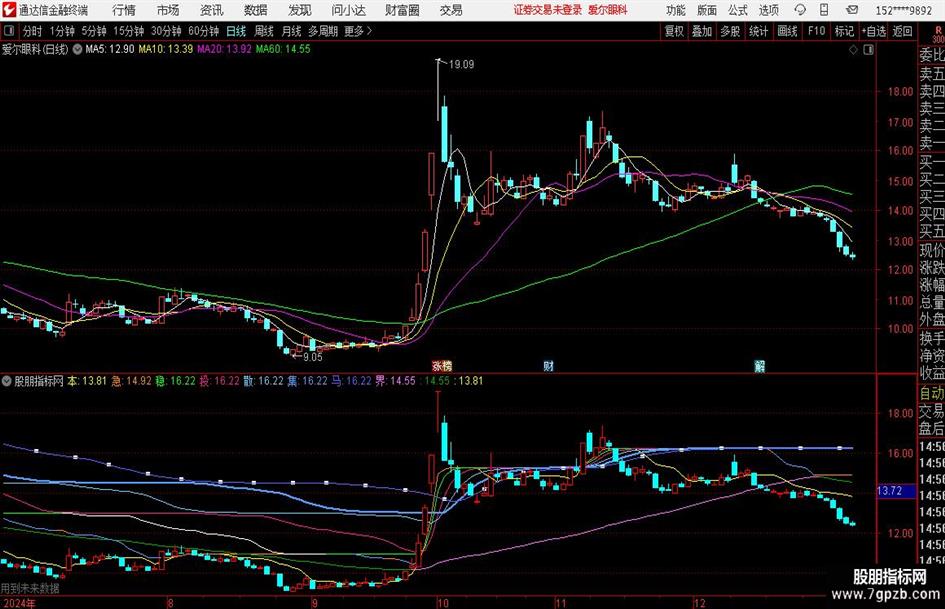Toggle the side panel icon left of 分时
The width and height of the screenshot is (945, 609).
click(x=9, y=31)
